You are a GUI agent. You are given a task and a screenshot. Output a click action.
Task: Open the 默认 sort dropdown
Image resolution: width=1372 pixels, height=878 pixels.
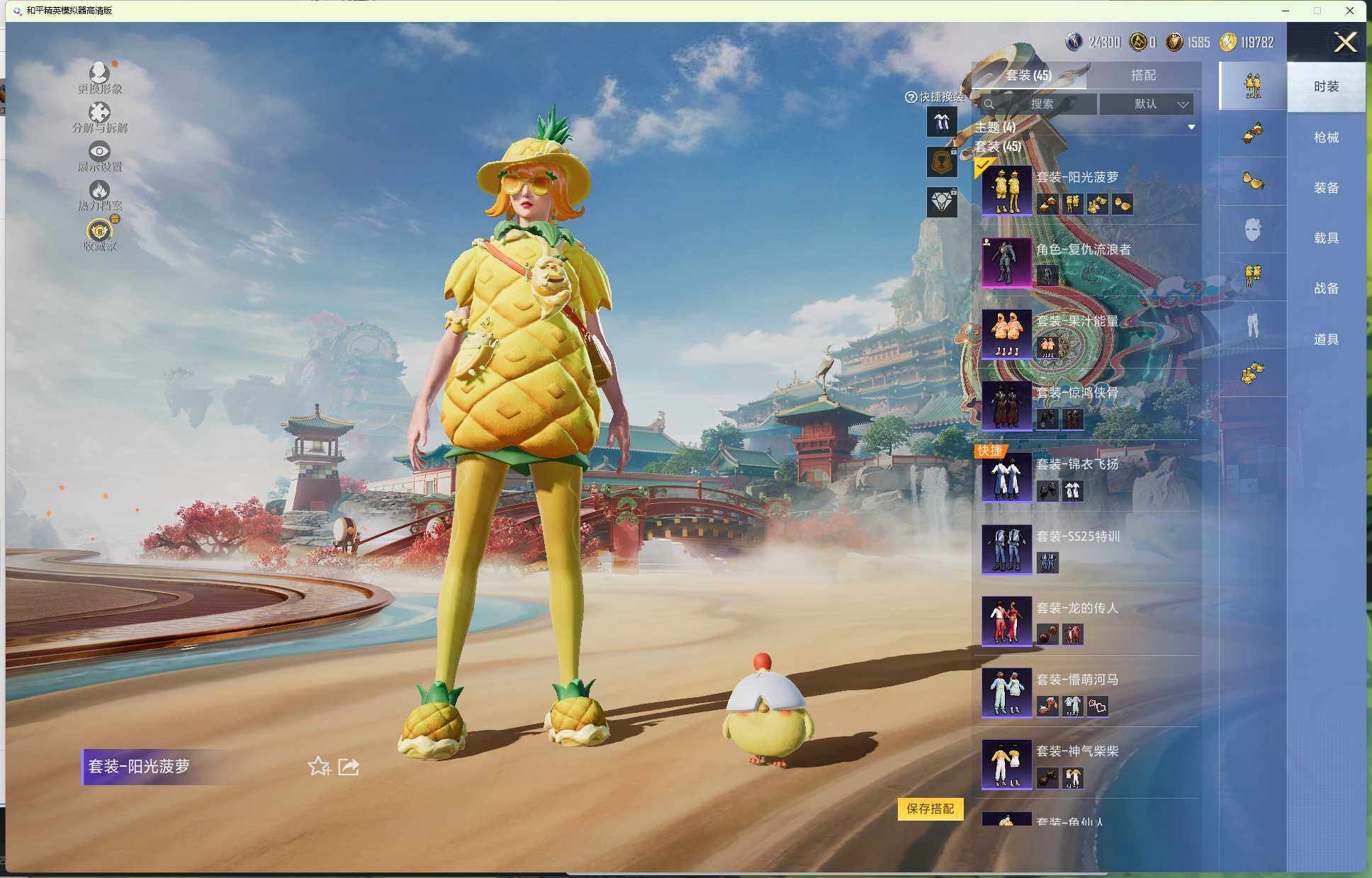point(1147,104)
